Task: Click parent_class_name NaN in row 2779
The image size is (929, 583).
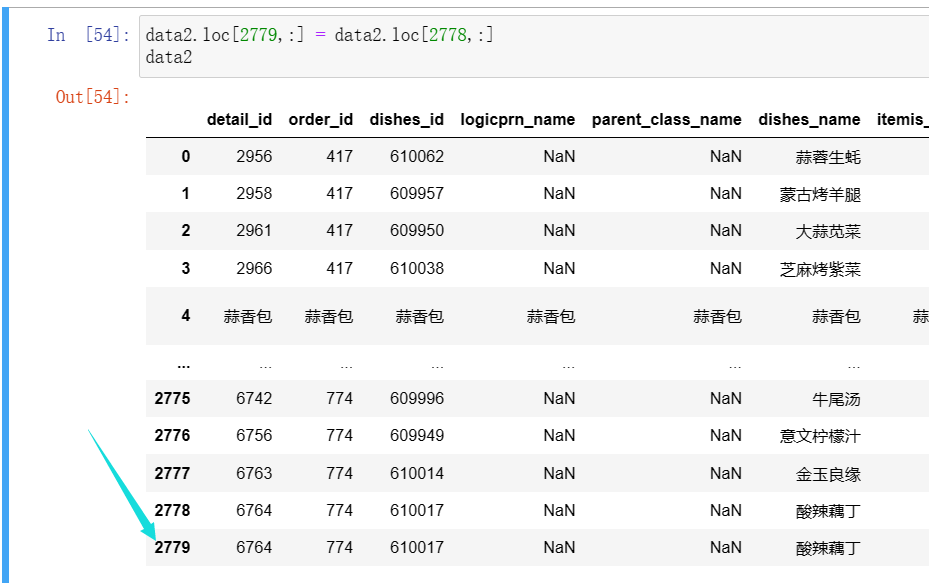Action: [x=726, y=547]
